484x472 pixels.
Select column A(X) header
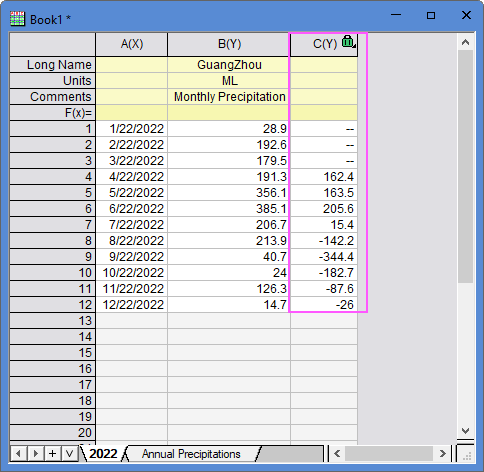(132, 44)
